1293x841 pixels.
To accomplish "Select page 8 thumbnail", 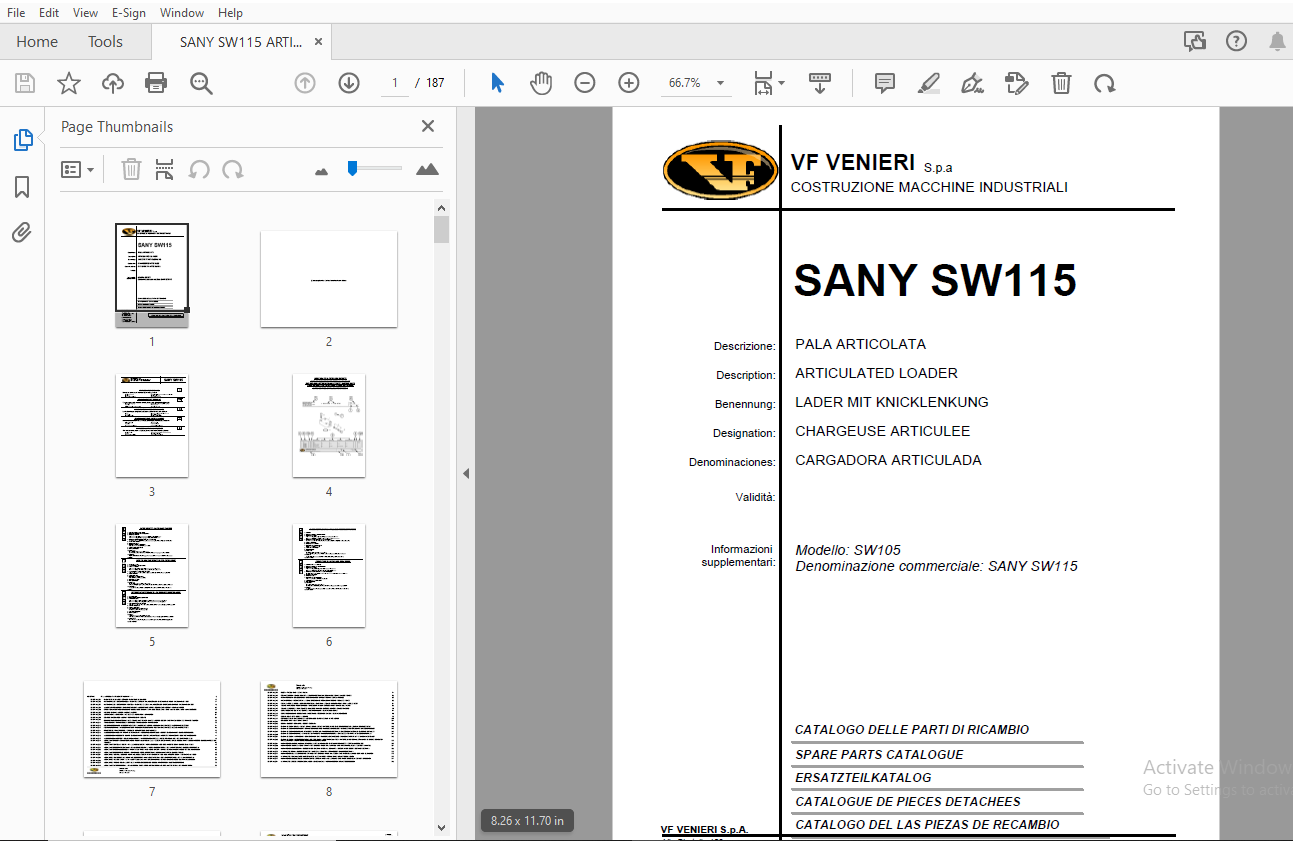I will pos(329,729).
